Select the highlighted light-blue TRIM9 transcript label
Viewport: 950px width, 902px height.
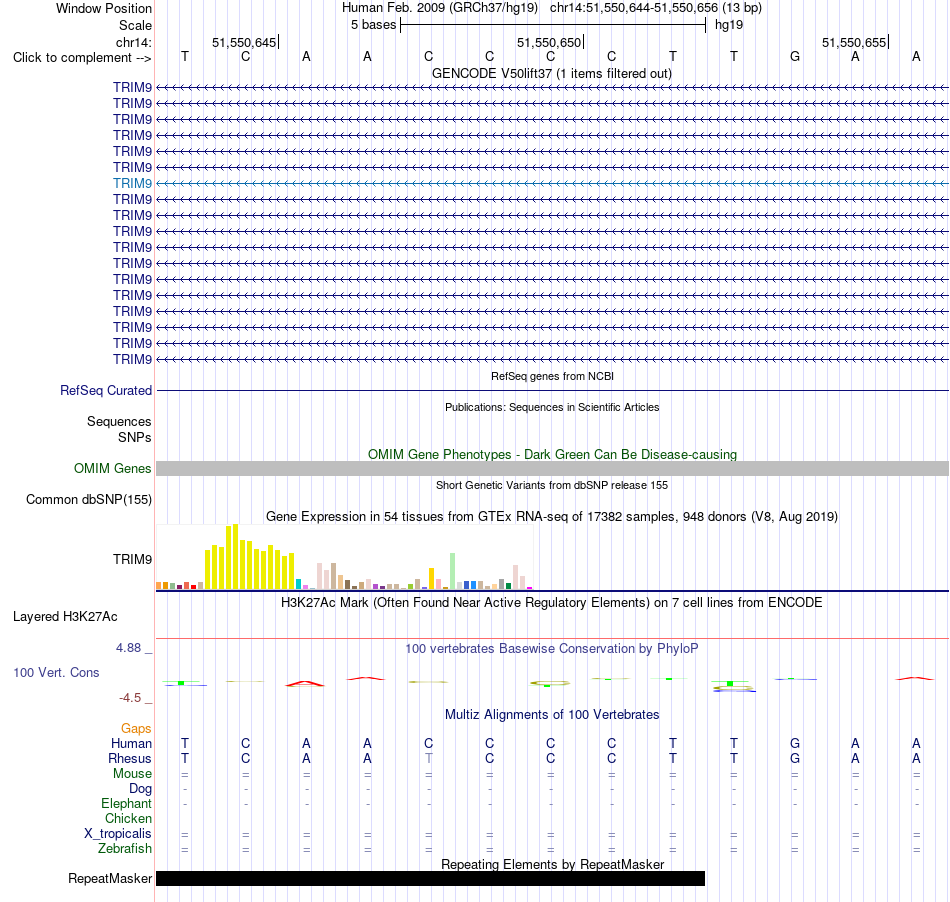[x=132, y=183]
